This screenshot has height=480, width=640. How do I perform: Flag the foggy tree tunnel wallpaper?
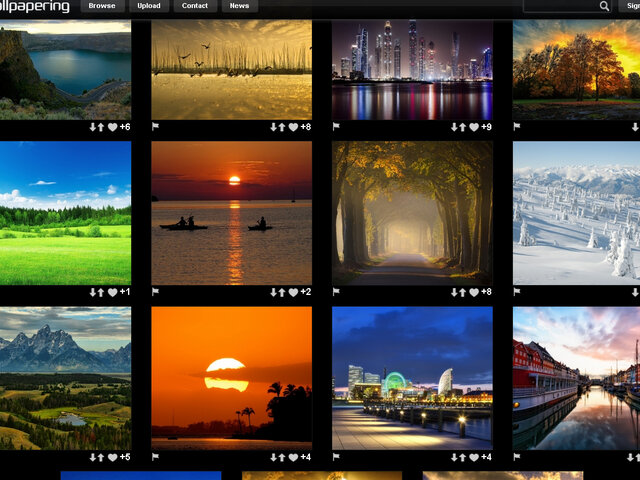coord(336,292)
